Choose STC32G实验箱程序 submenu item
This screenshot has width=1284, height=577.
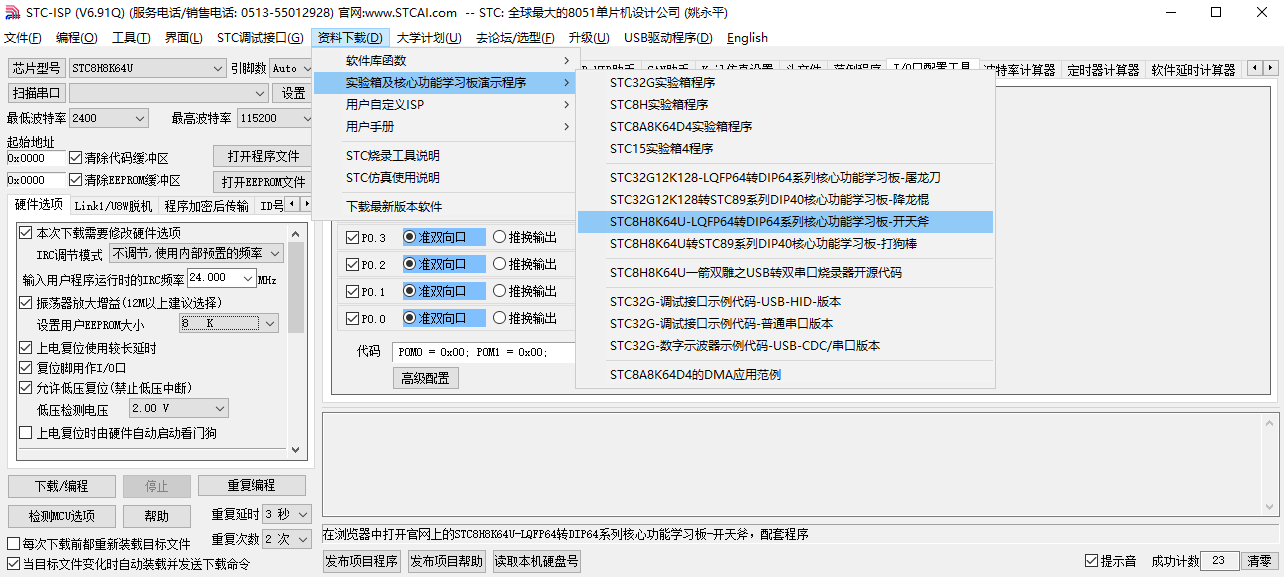[785, 82]
